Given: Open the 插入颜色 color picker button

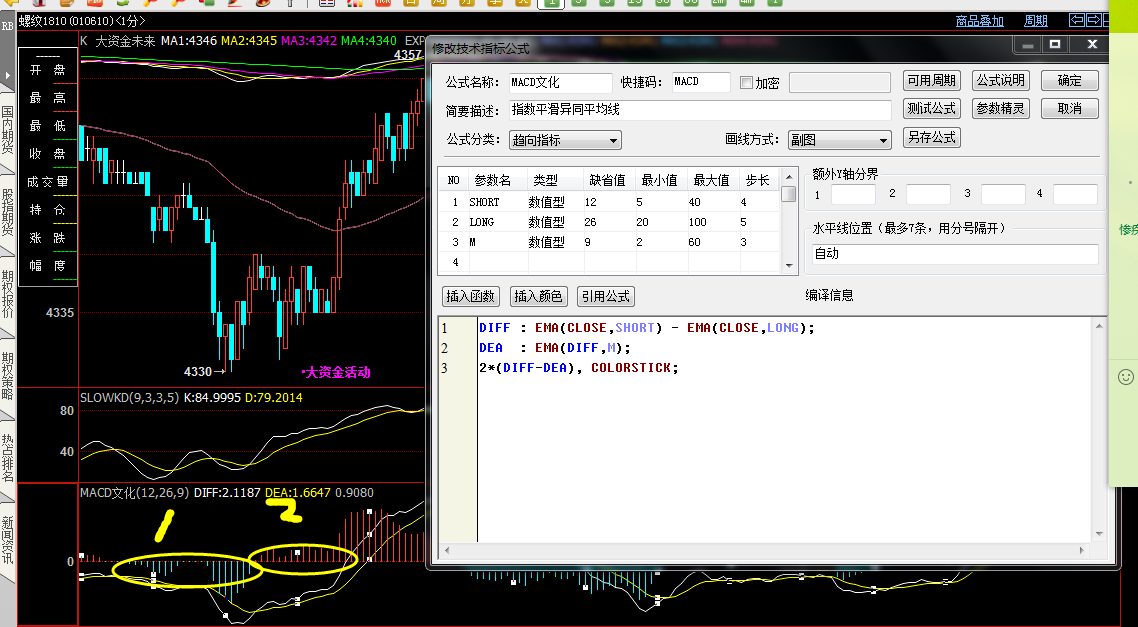Looking at the screenshot, I should [539, 296].
